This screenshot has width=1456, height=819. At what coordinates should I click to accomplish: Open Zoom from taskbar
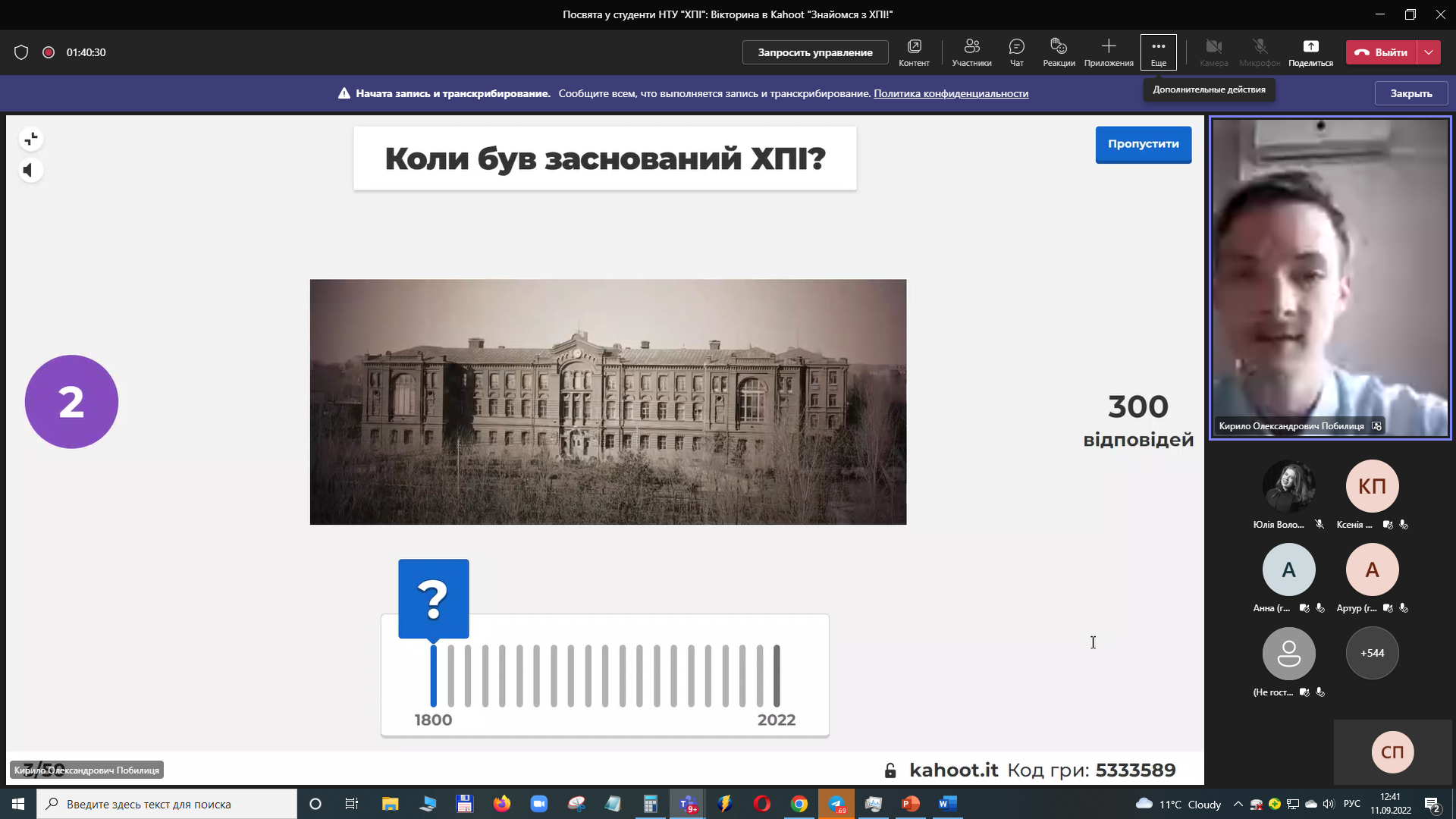click(538, 804)
